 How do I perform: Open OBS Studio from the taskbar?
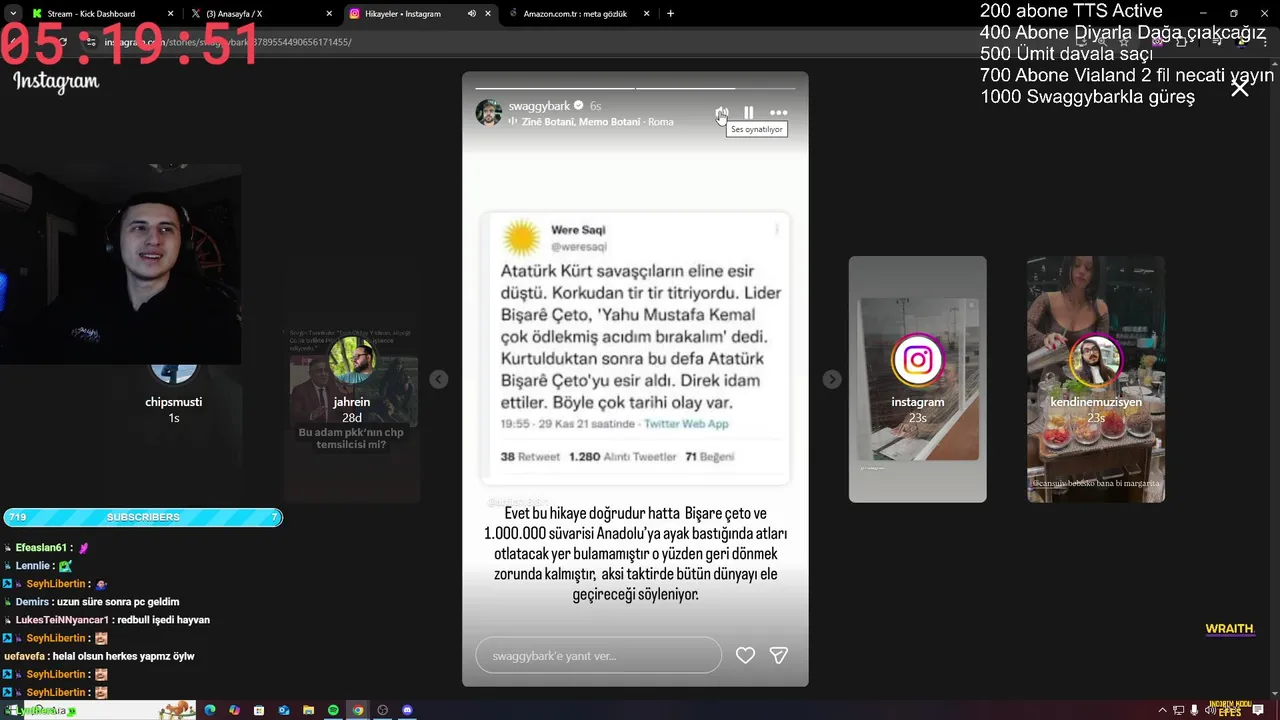point(382,710)
